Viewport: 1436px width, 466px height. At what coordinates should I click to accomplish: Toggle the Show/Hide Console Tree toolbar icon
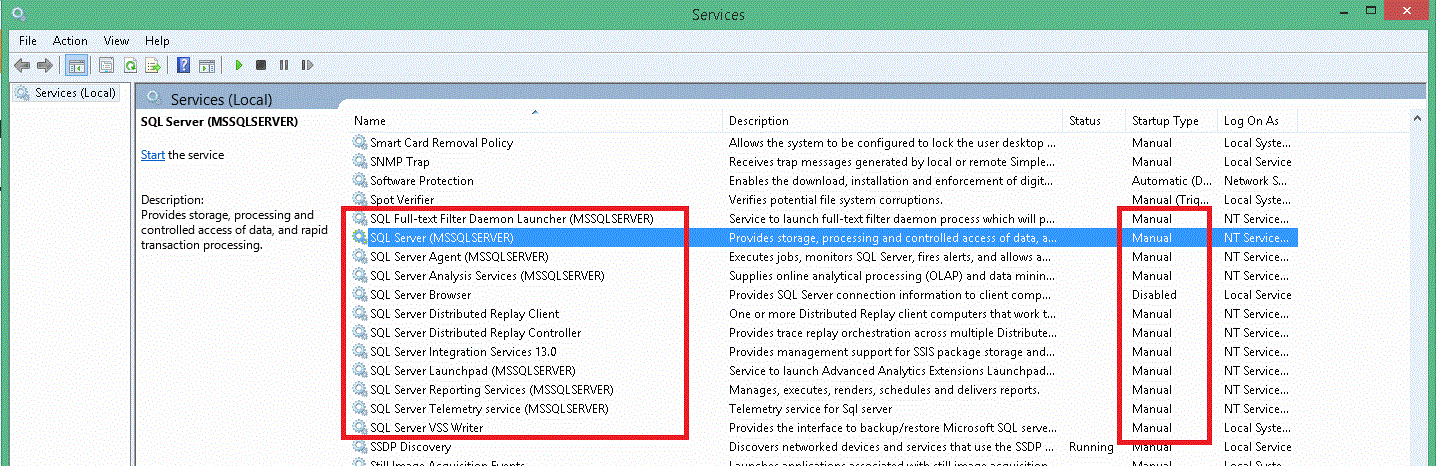point(75,65)
